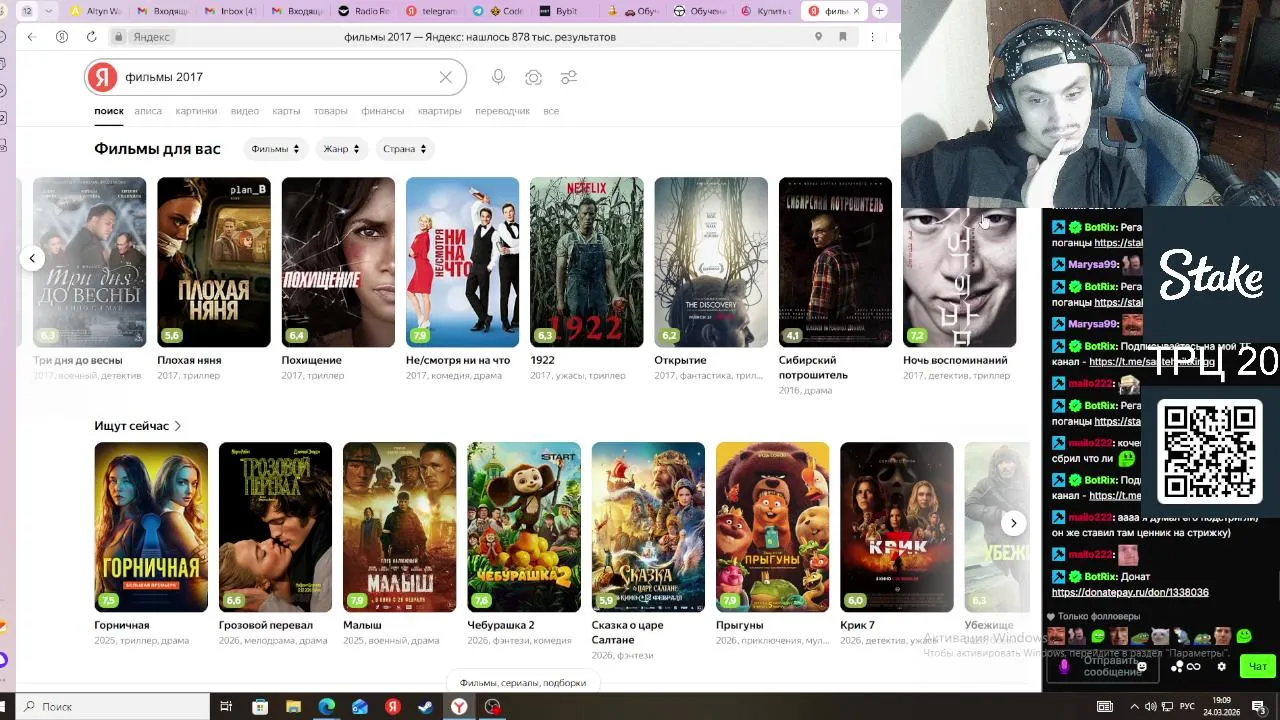The image size is (1280, 720).
Task: Open the 'переводчик' search tab
Action: [503, 111]
